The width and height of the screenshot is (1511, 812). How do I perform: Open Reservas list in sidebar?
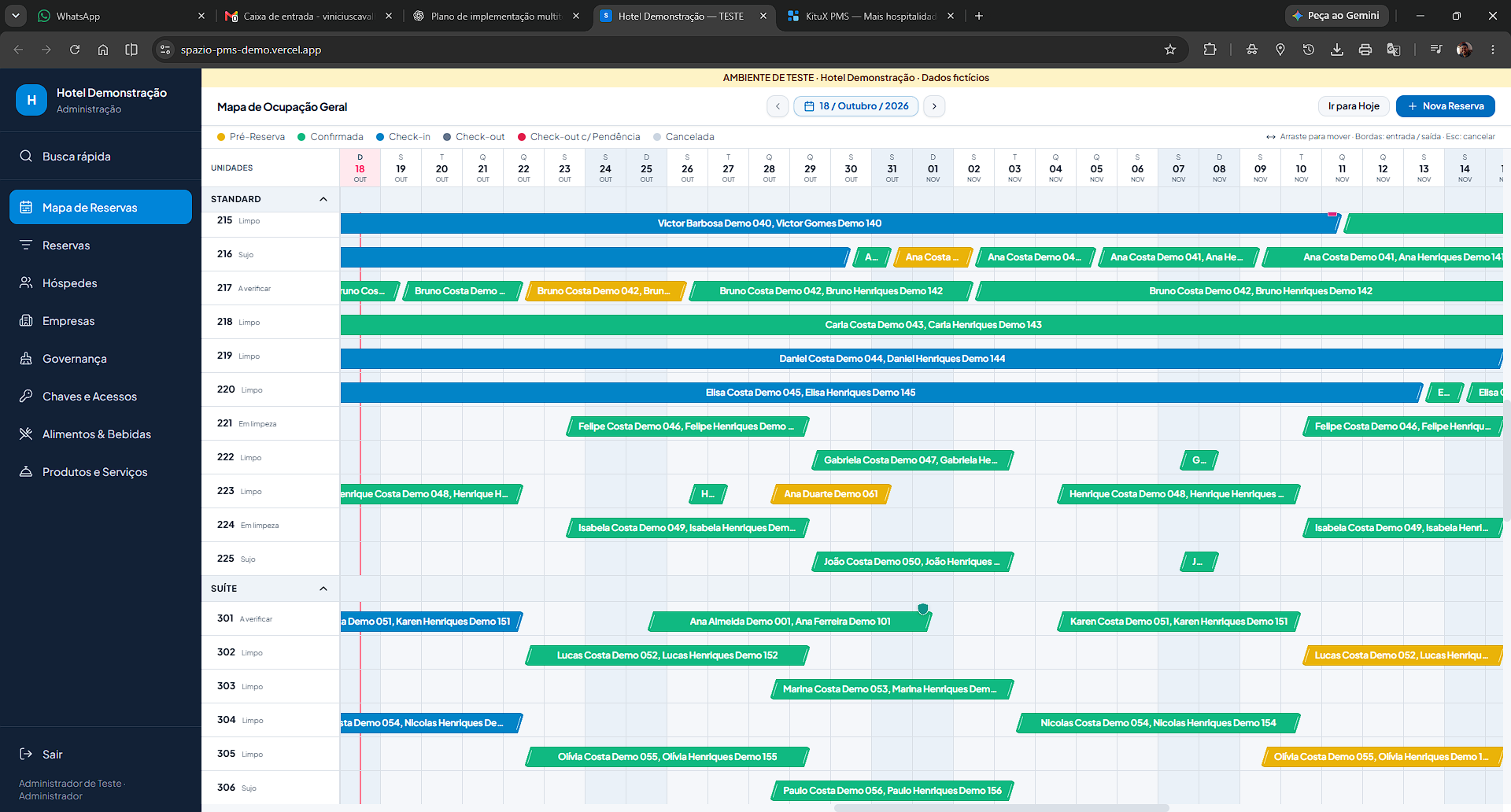pos(101,245)
